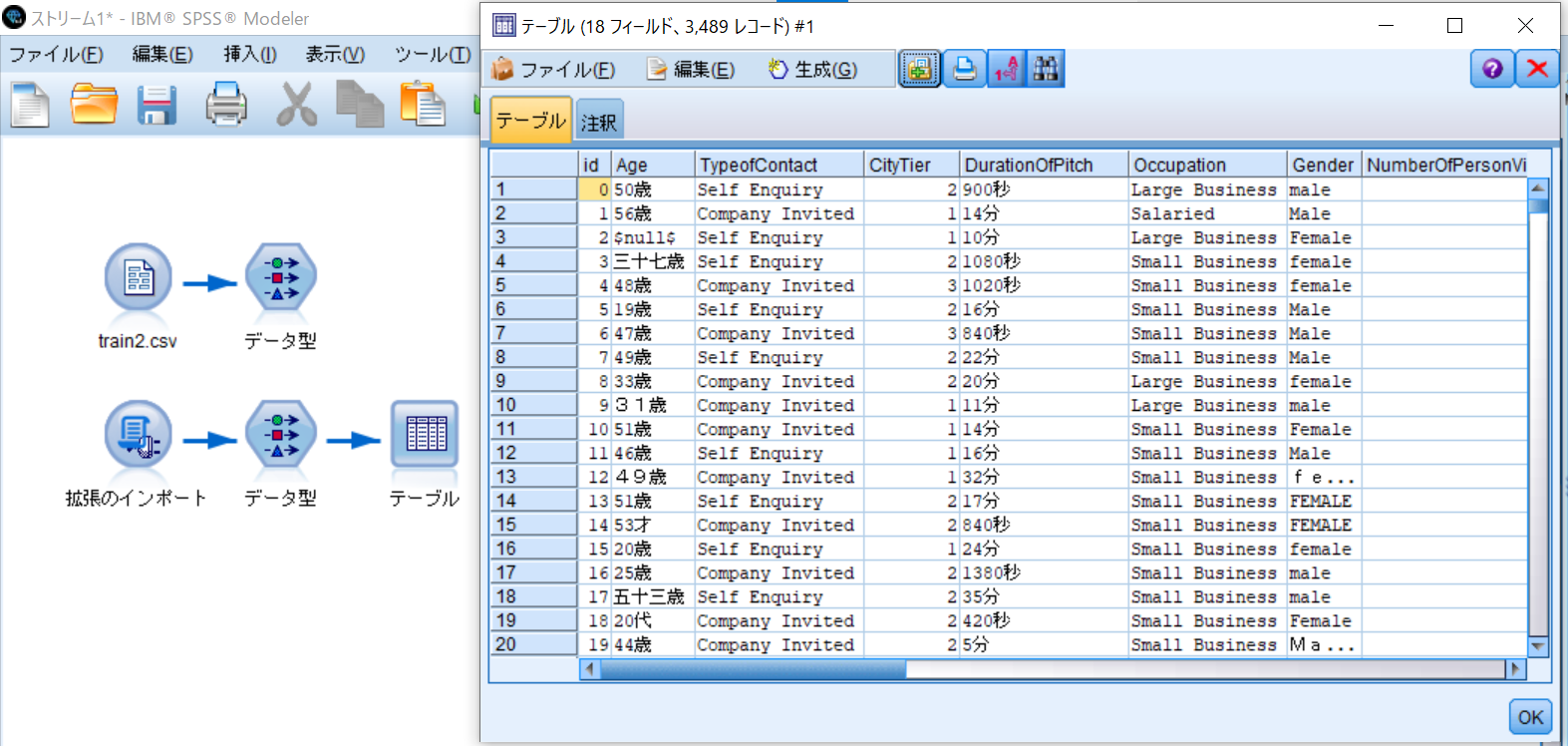Open 生成(G) menu in table window
The width and height of the screenshot is (1568, 746).
(813, 70)
